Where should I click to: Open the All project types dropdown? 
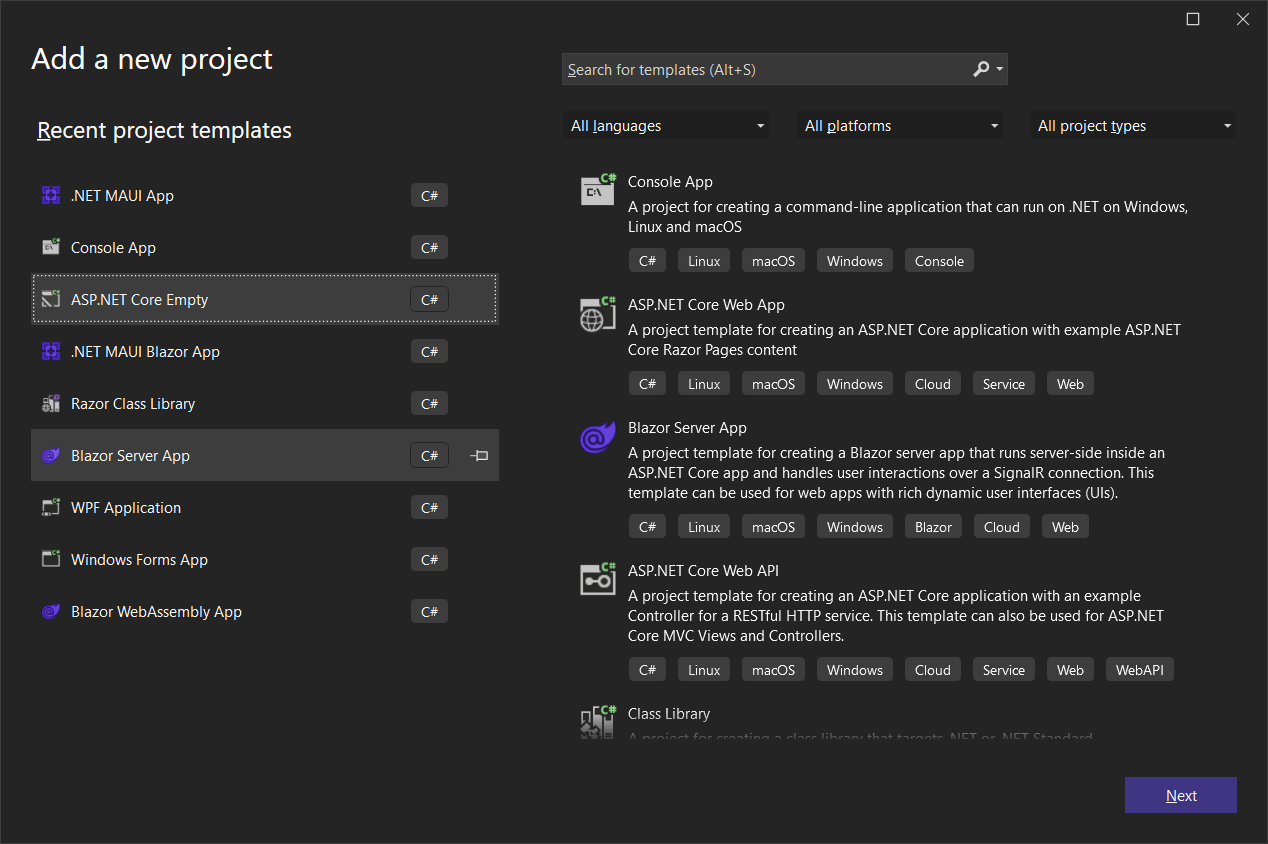click(x=1133, y=126)
